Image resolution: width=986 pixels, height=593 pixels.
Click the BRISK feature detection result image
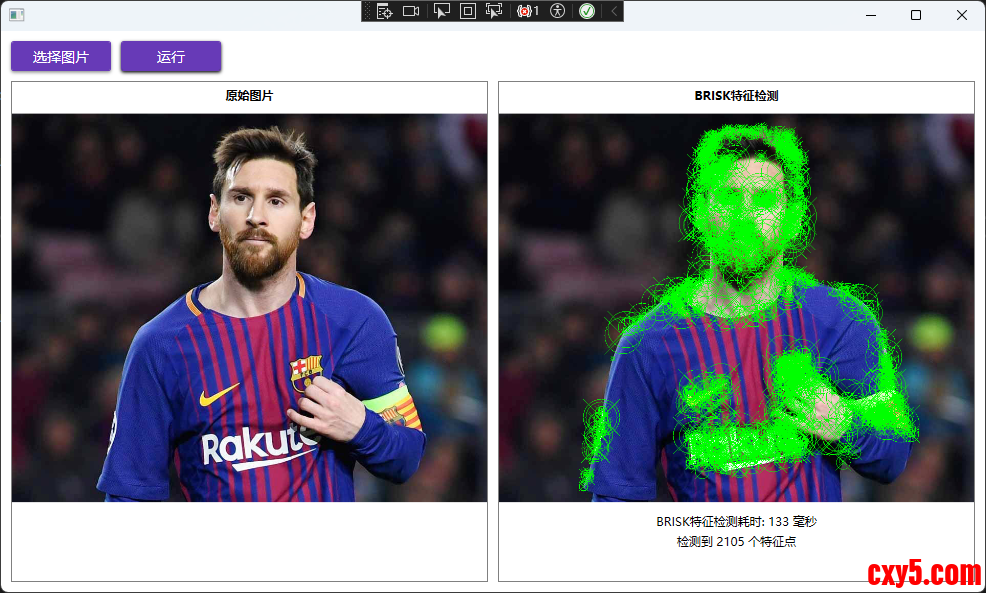tap(736, 308)
